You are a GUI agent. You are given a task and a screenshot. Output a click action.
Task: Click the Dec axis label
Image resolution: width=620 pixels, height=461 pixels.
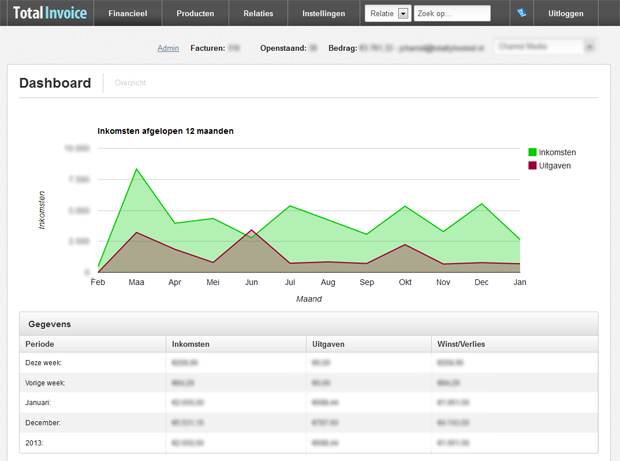coord(481,282)
